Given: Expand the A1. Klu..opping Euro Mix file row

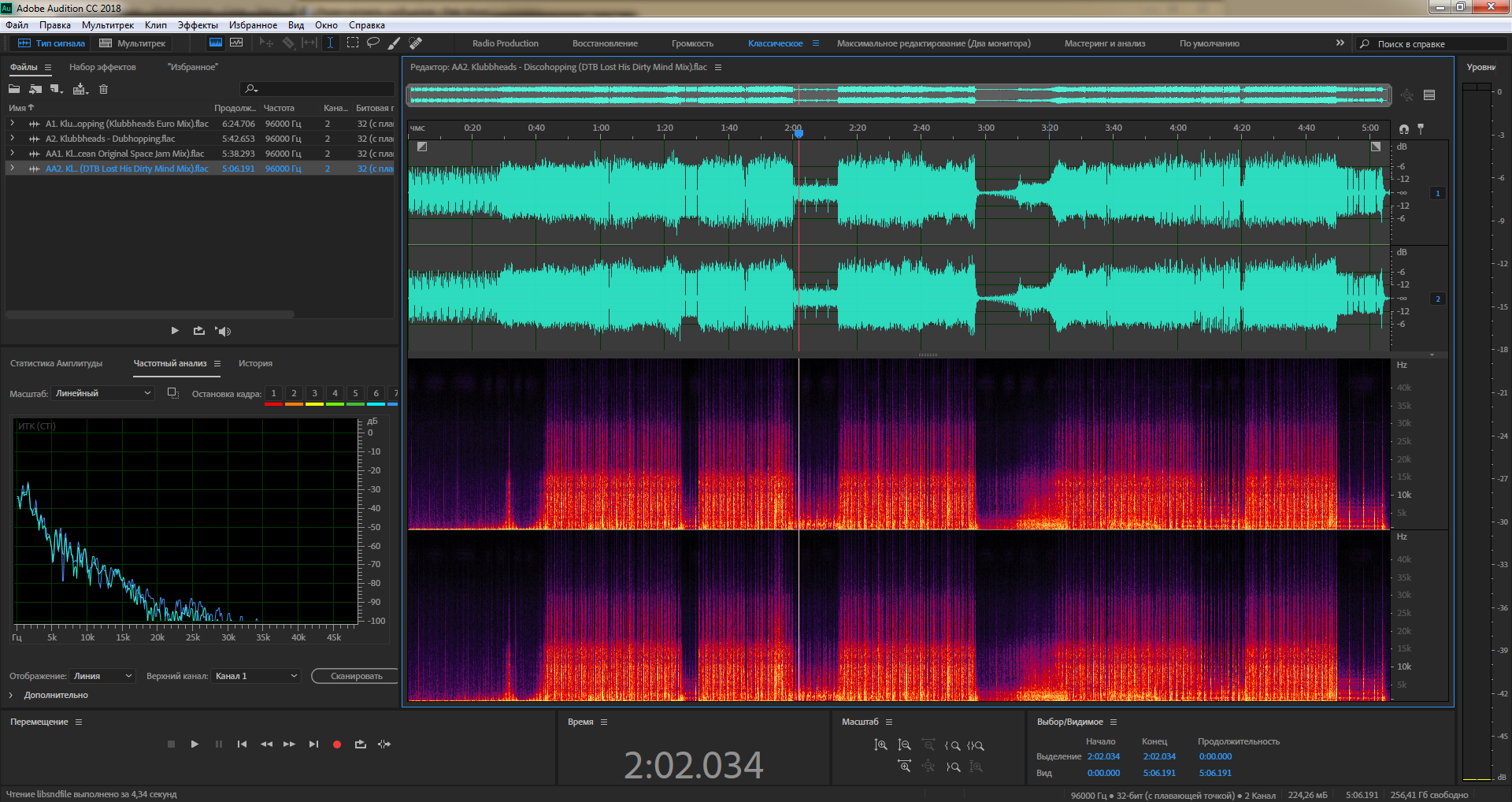Looking at the screenshot, I should tap(12, 124).
